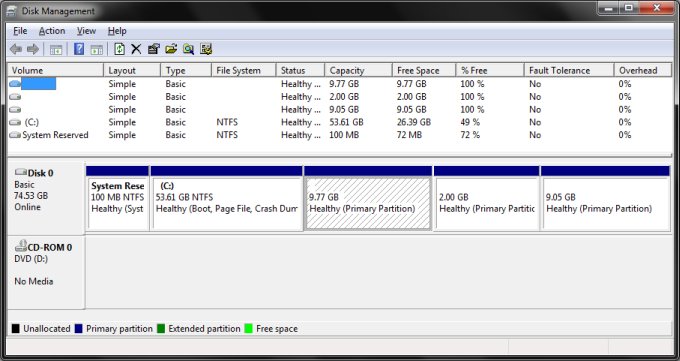
Task: Click the Forward arrow toolbar icon
Action: (x=33, y=49)
